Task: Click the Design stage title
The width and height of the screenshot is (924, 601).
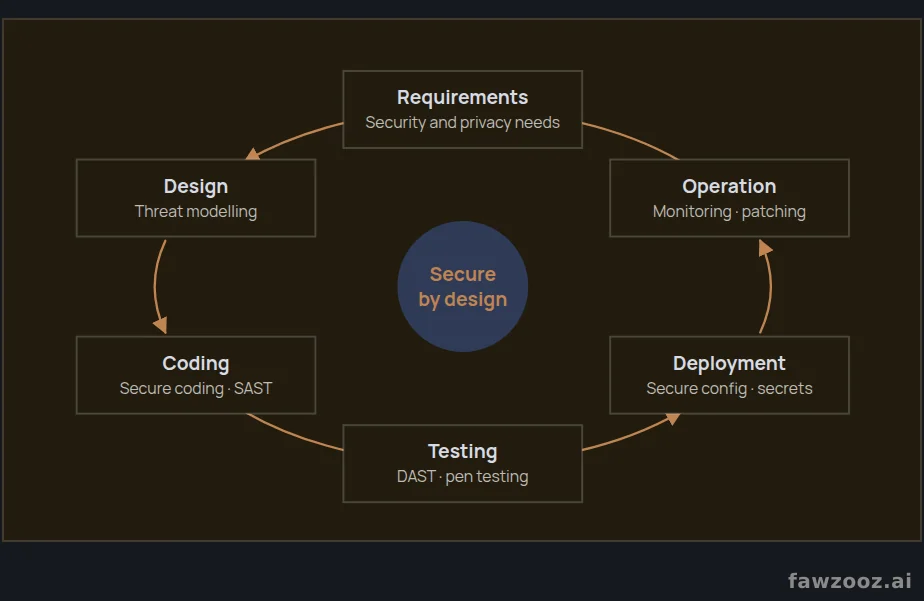Action: pyautogui.click(x=196, y=186)
